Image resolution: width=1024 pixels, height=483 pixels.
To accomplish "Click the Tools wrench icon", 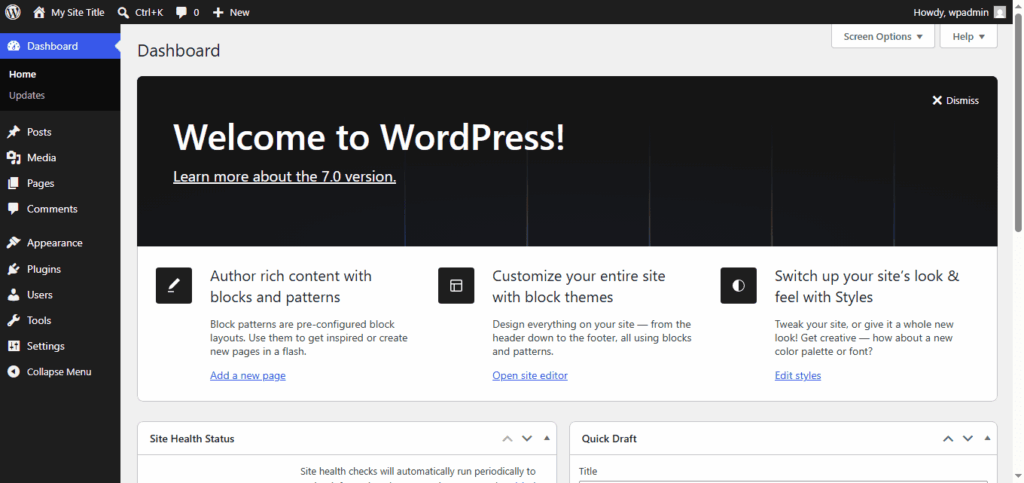I will tap(14, 320).
